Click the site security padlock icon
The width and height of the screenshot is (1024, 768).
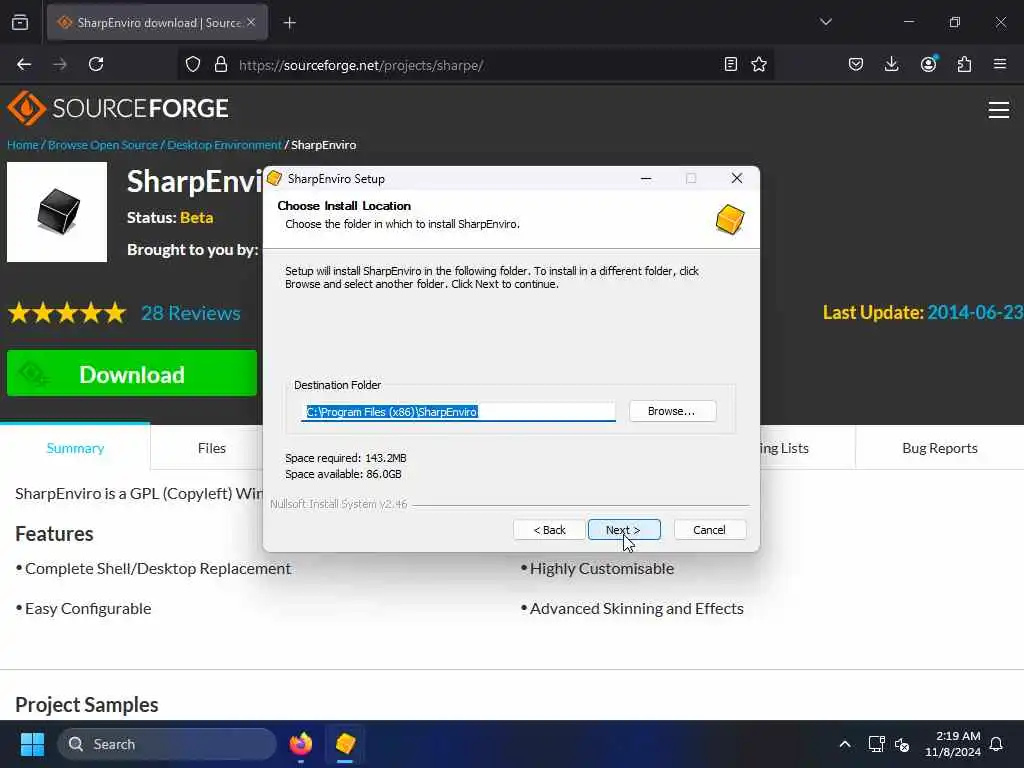coord(221,65)
